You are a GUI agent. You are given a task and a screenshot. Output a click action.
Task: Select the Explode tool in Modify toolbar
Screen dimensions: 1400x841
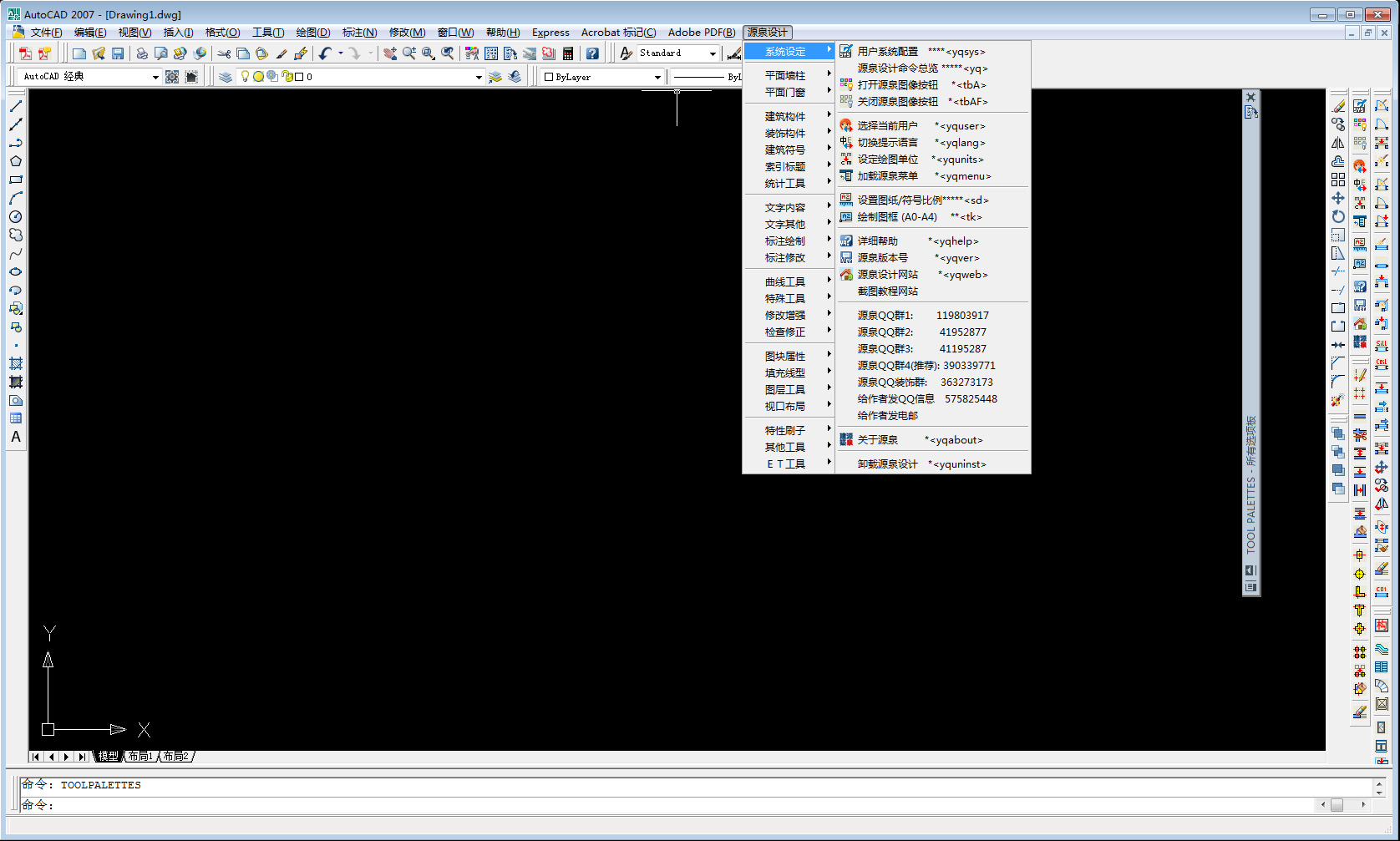coord(1338,400)
